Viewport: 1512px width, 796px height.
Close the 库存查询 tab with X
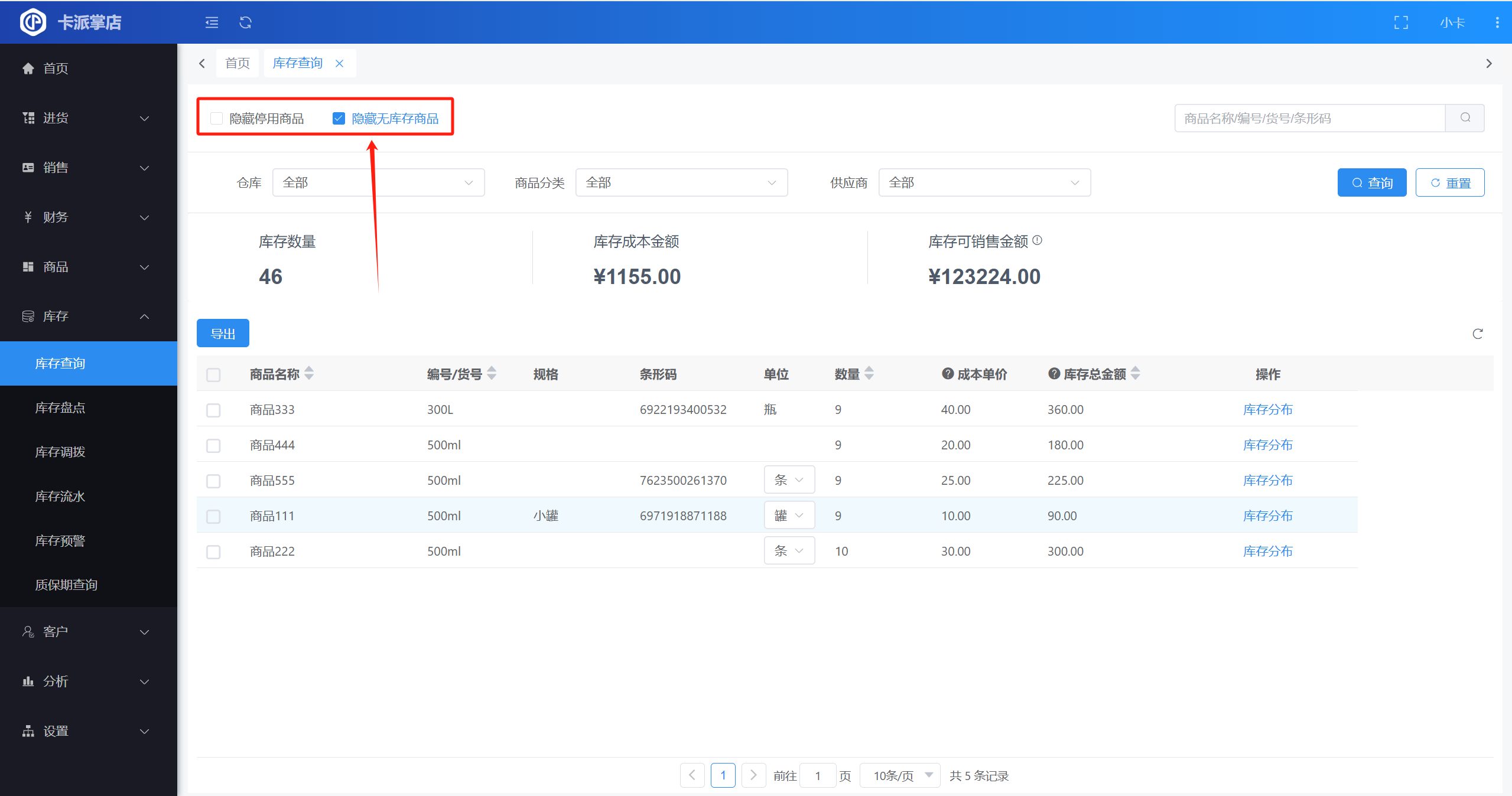click(339, 63)
